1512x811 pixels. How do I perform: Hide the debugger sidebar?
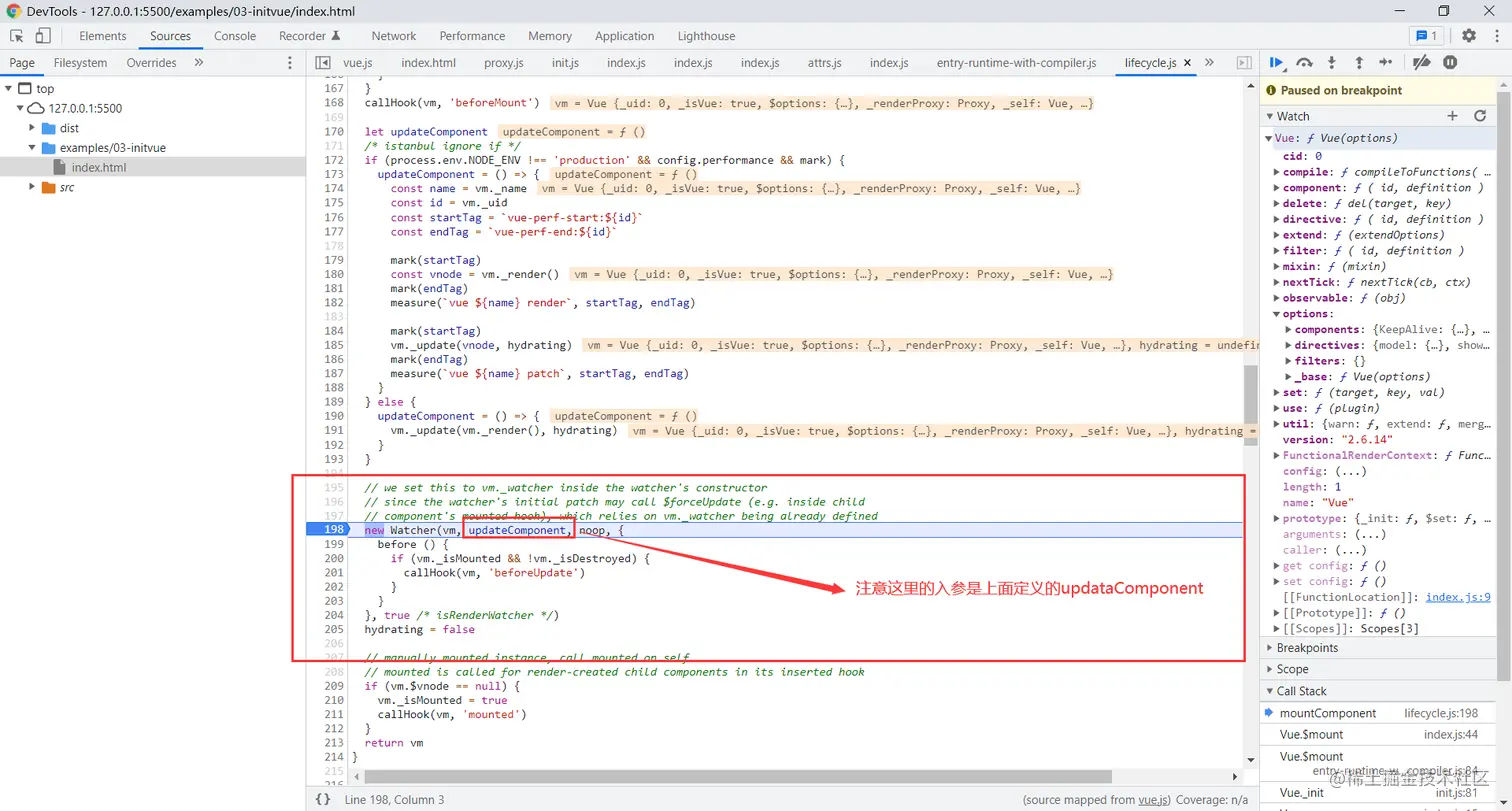(1244, 62)
